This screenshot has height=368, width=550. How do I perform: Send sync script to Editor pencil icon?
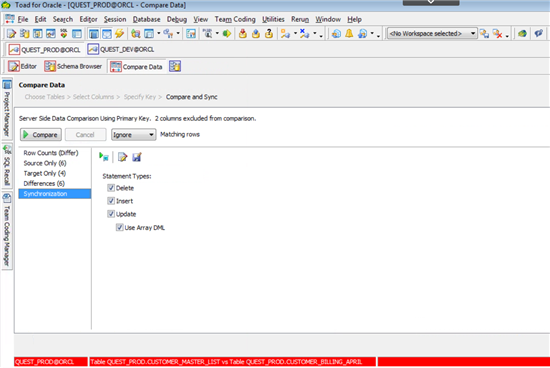(122, 157)
